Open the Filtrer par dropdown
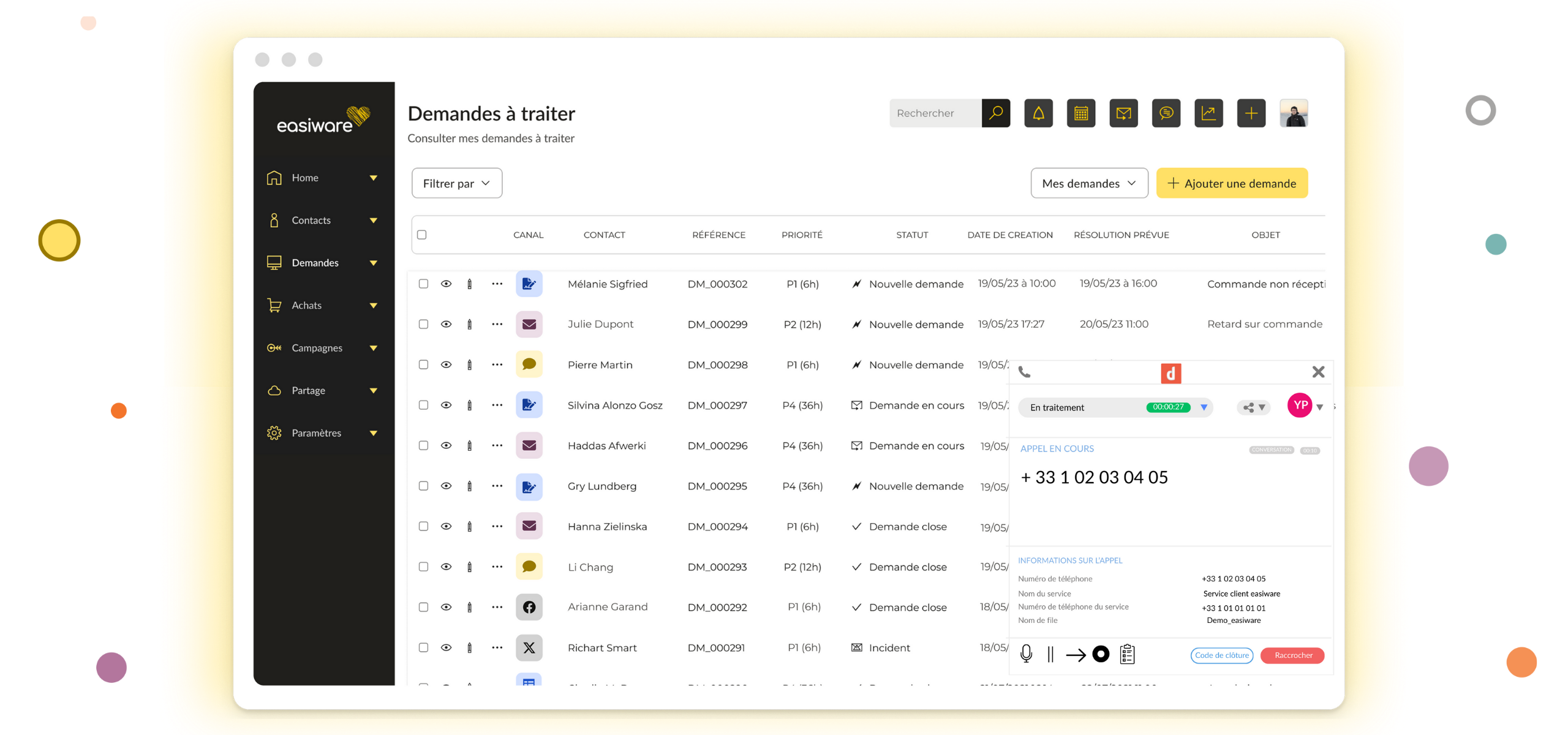Screen dimensions: 1568x735 (x=456, y=183)
